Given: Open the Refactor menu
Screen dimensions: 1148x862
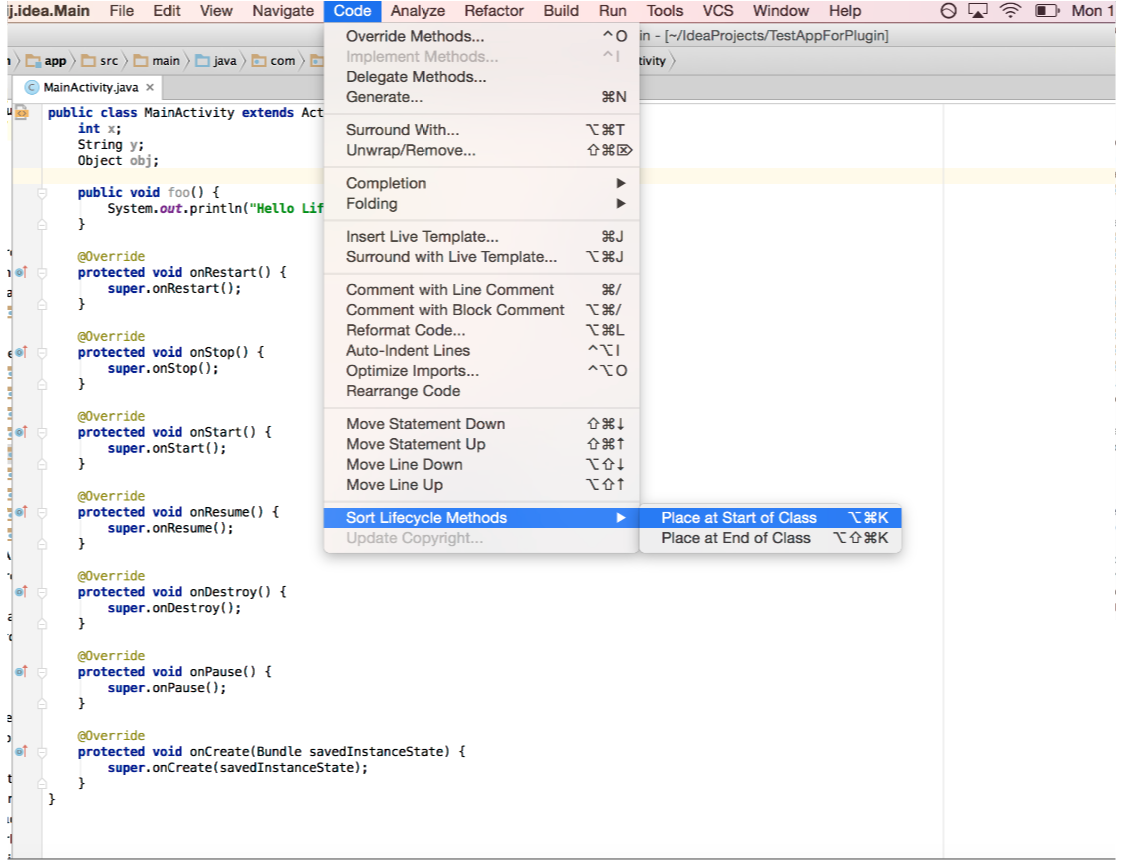Looking at the screenshot, I should 493,11.
